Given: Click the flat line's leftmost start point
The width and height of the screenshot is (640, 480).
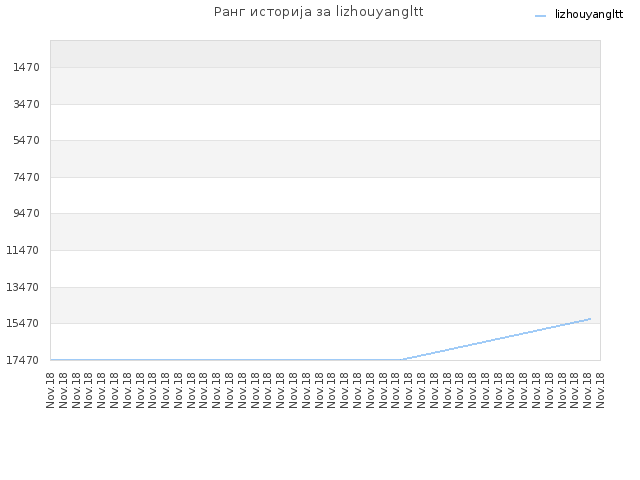Looking at the screenshot, I should point(51,360).
